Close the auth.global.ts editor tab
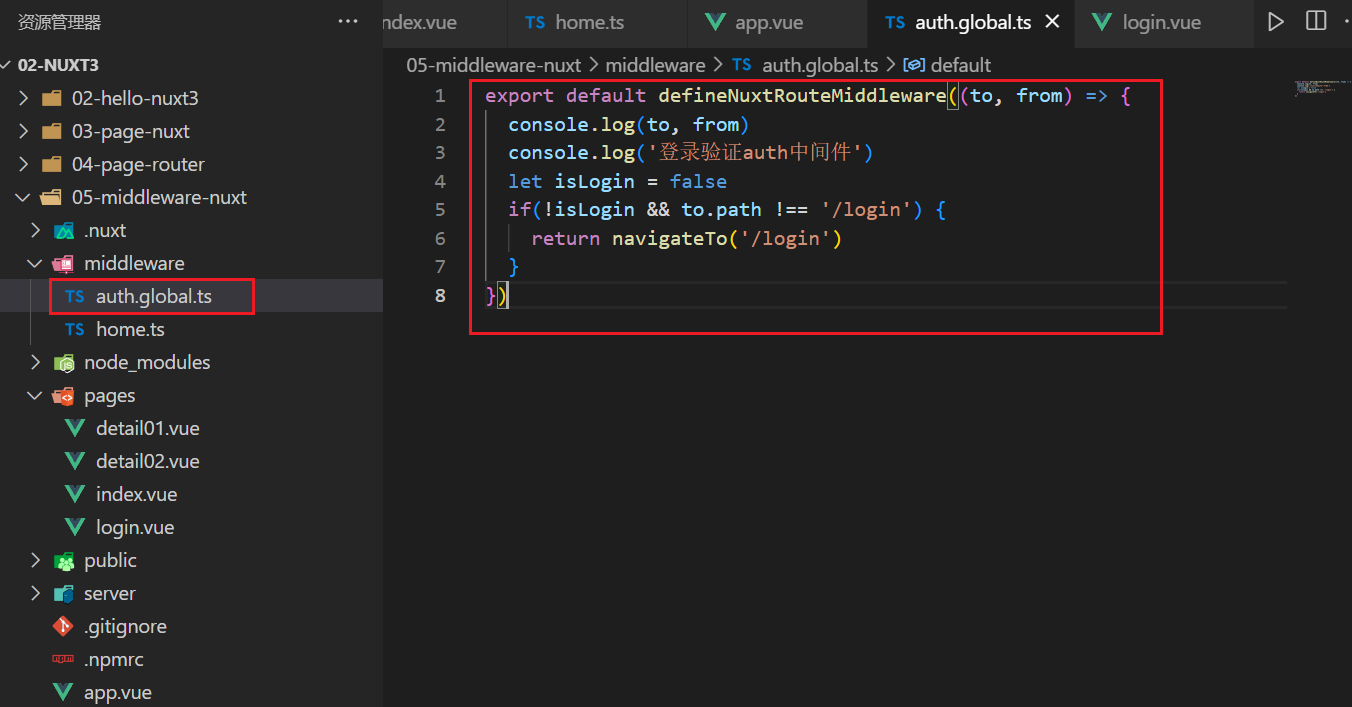 pyautogui.click(x=1052, y=22)
